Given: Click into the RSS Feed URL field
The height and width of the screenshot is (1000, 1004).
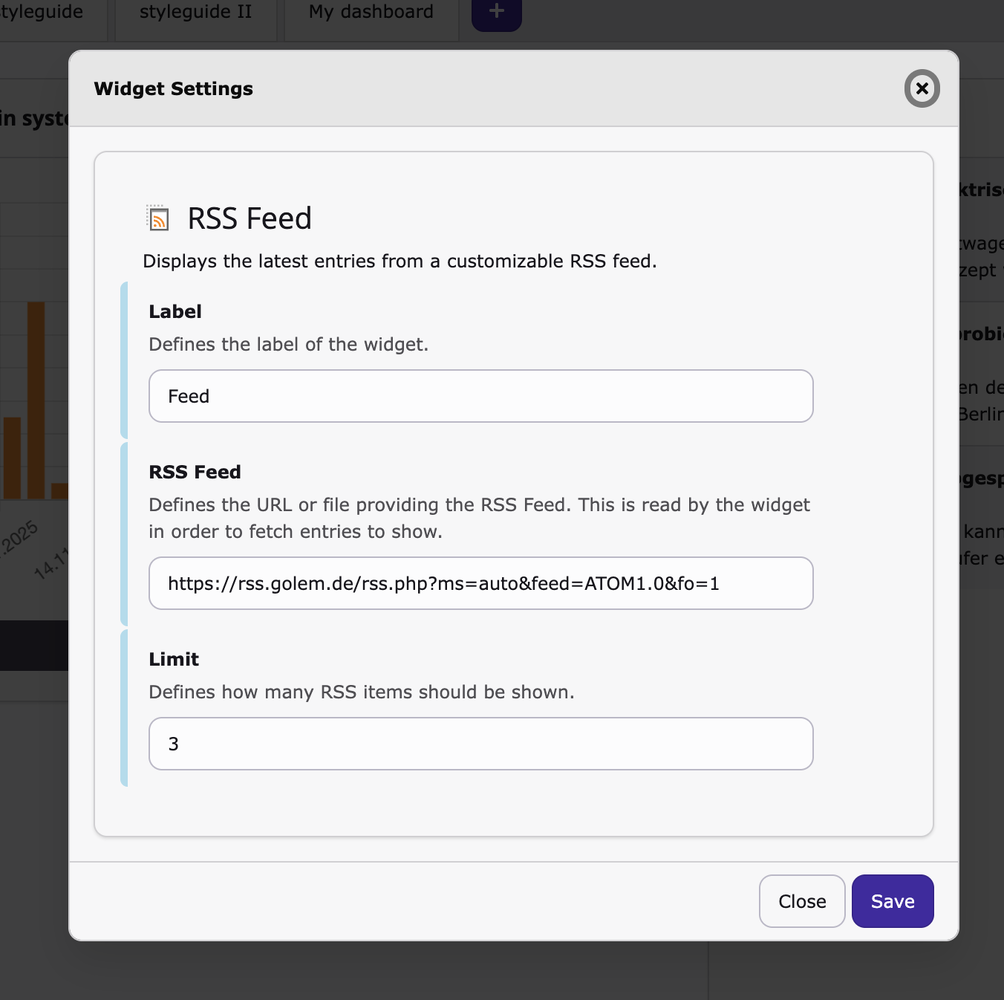Looking at the screenshot, I should click(x=480, y=583).
